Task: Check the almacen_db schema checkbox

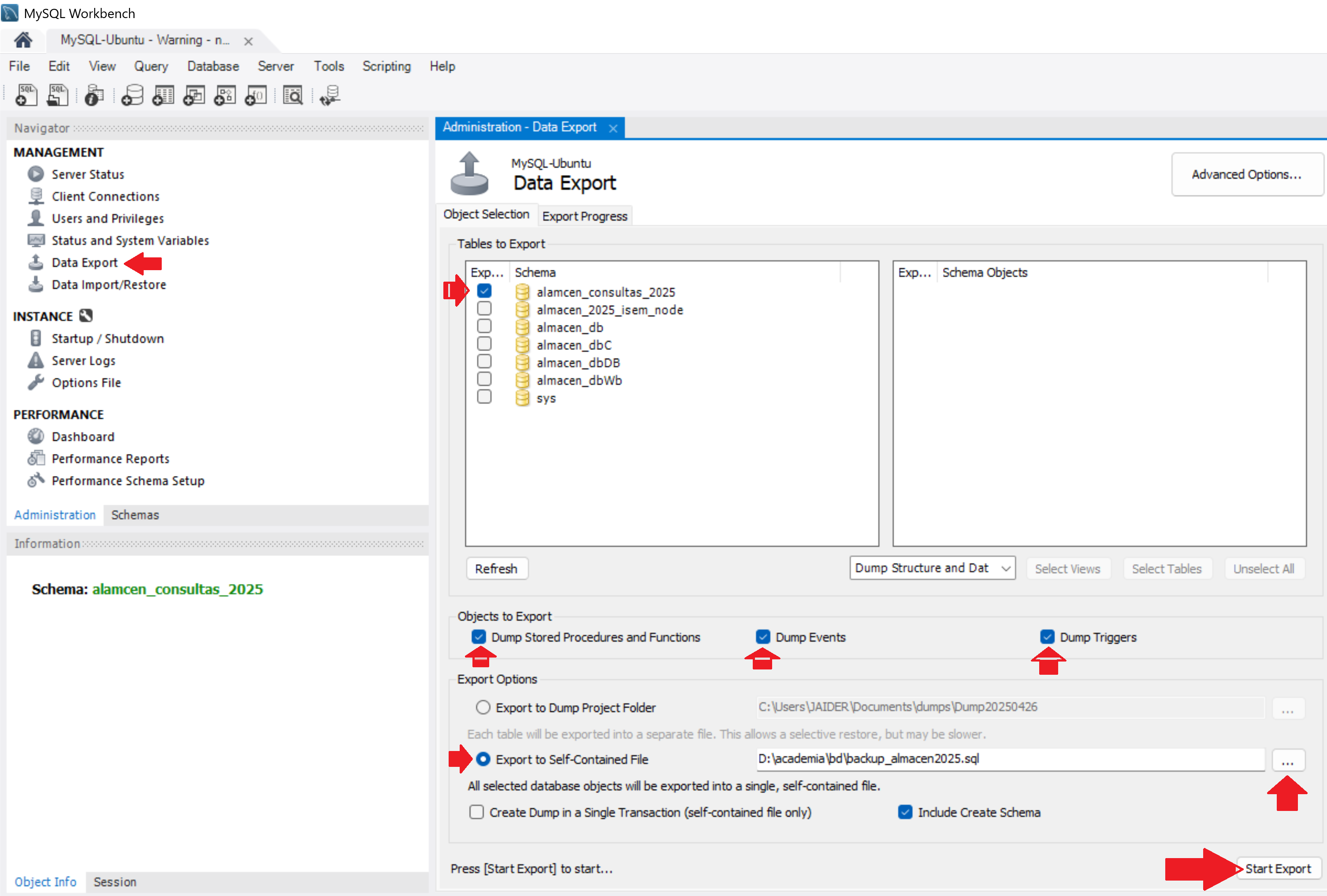Action: [484, 327]
